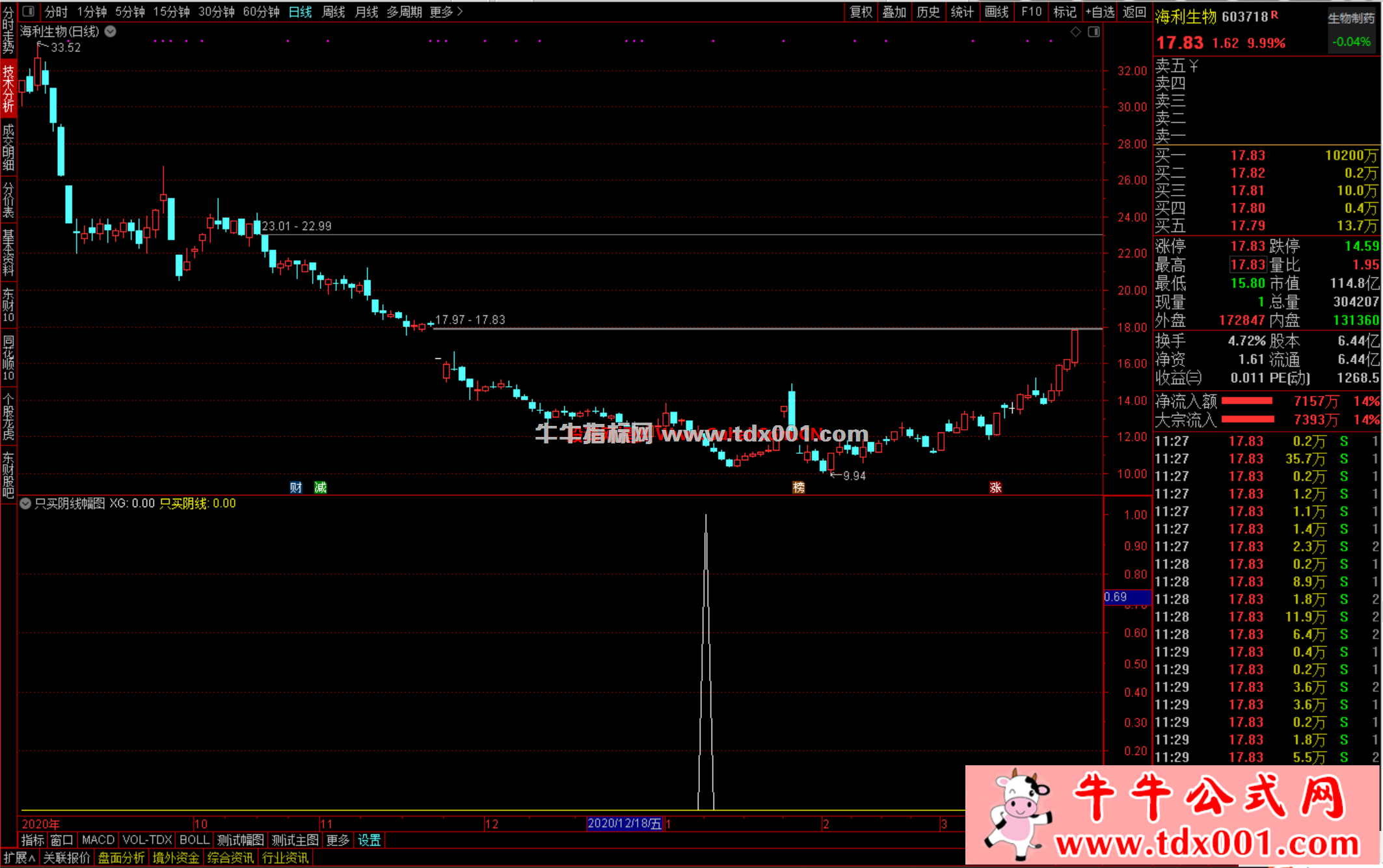1383x868 pixels.
Task: Click the ¥ icon beside 卖五
Action: (x=1194, y=66)
